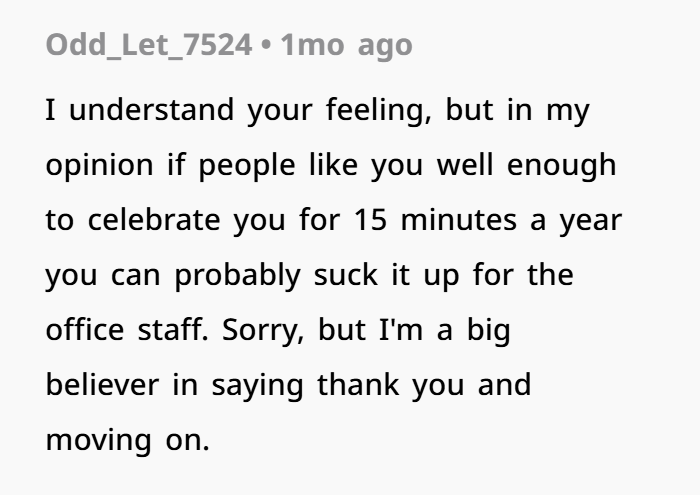Click the word "probably" in the comment

(x=237, y=275)
